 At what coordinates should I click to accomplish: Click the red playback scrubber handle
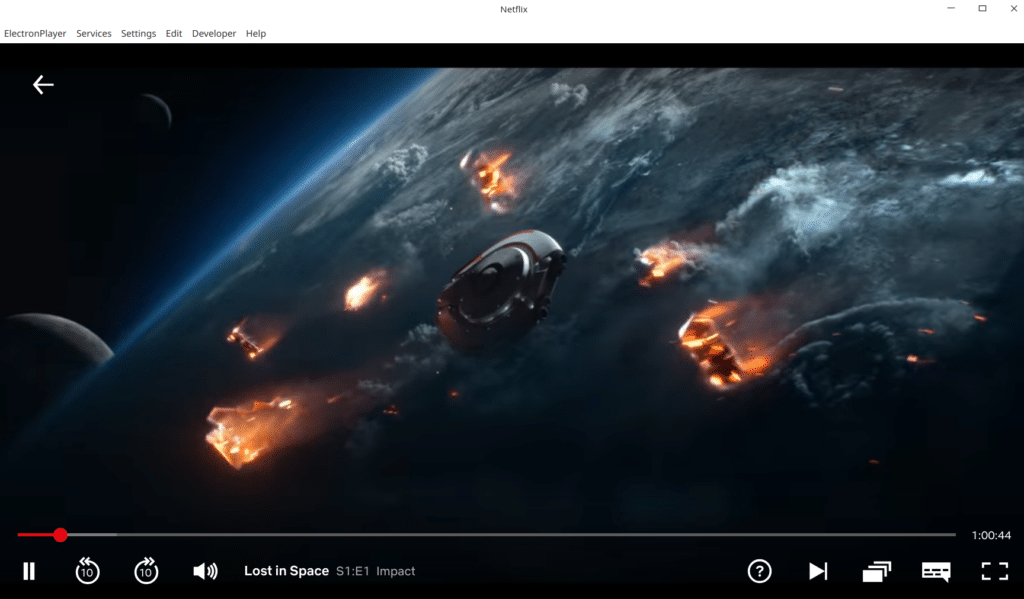pyautogui.click(x=60, y=535)
